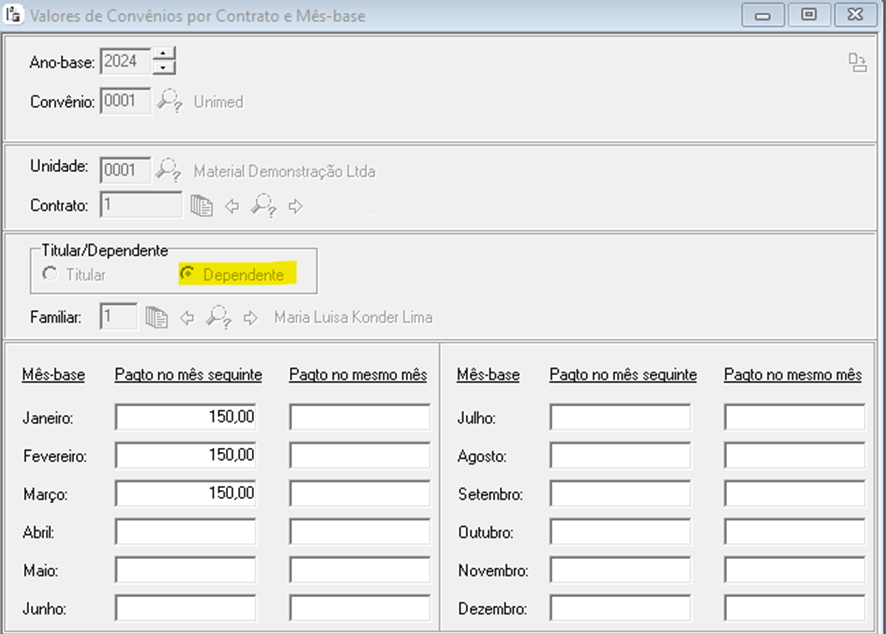Go to previous Contrato with left arrow
The height and width of the screenshot is (634, 886).
point(232,207)
